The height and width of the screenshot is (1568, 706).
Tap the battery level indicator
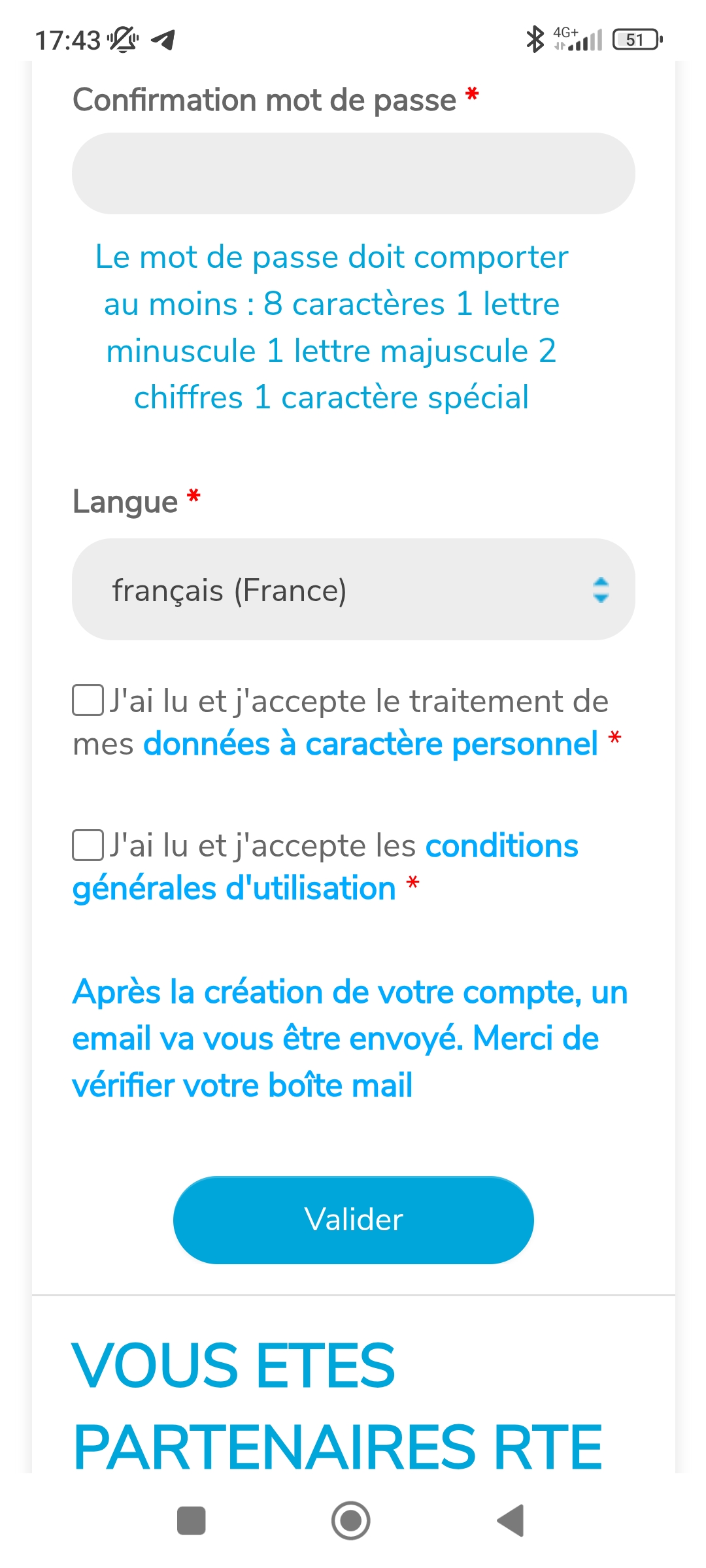[637, 40]
